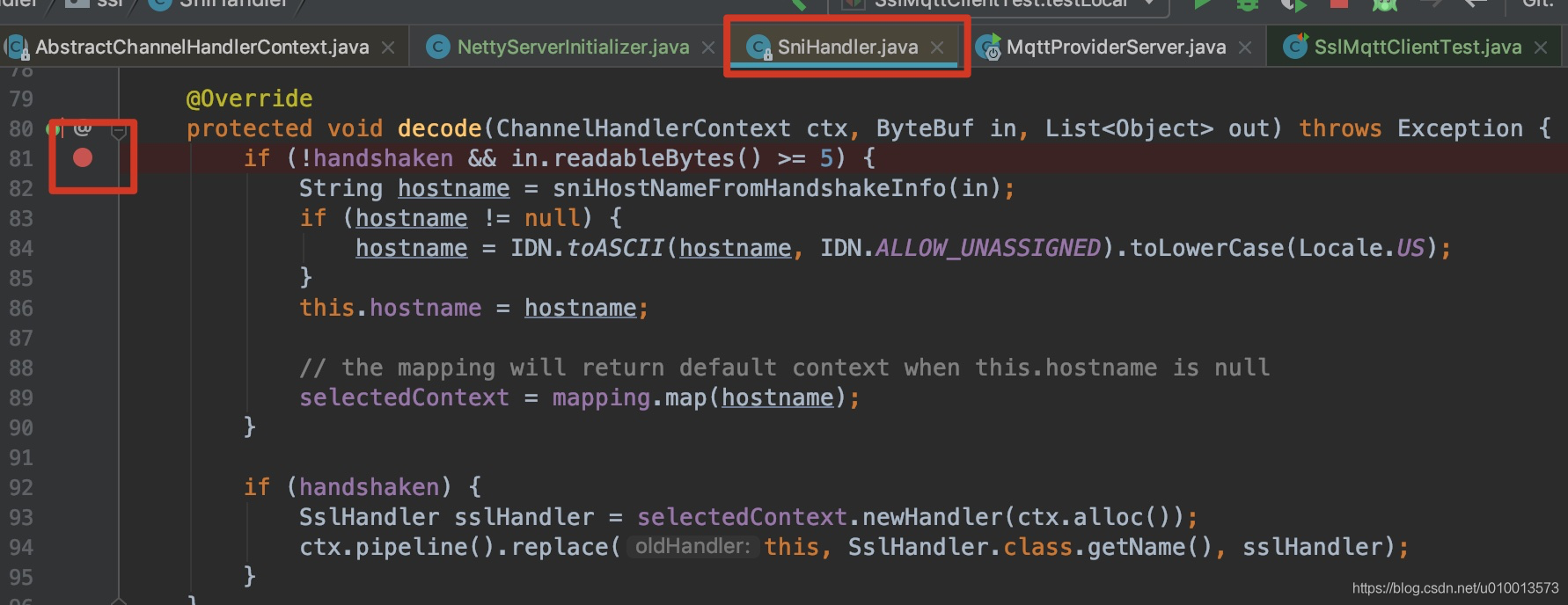Switch to the NettyServerInitializer.java tab
This screenshot has width=1568, height=605.
573,47
